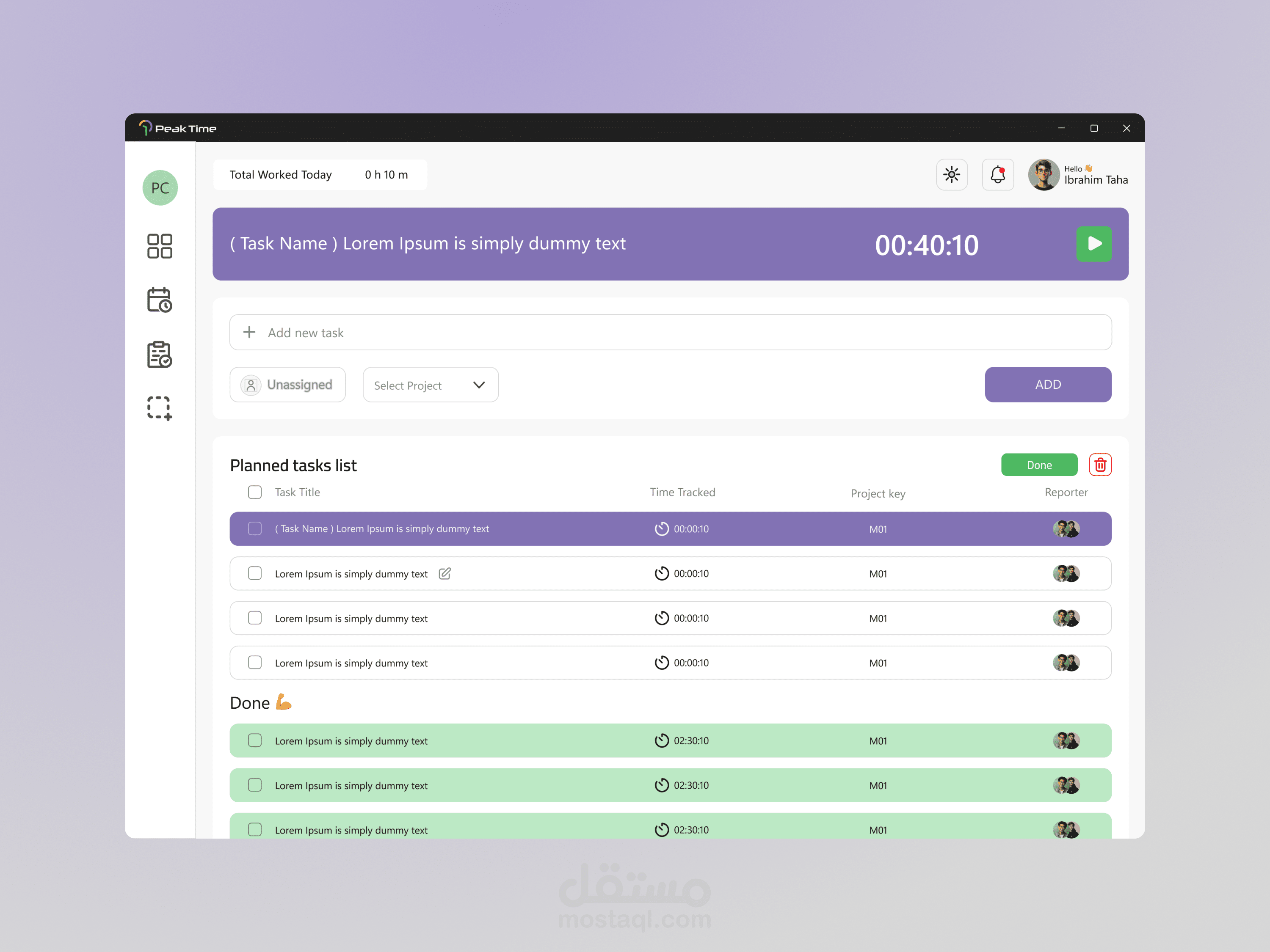This screenshot has width=1270, height=952.
Task: Start the timer with the green play button
Action: (x=1093, y=244)
